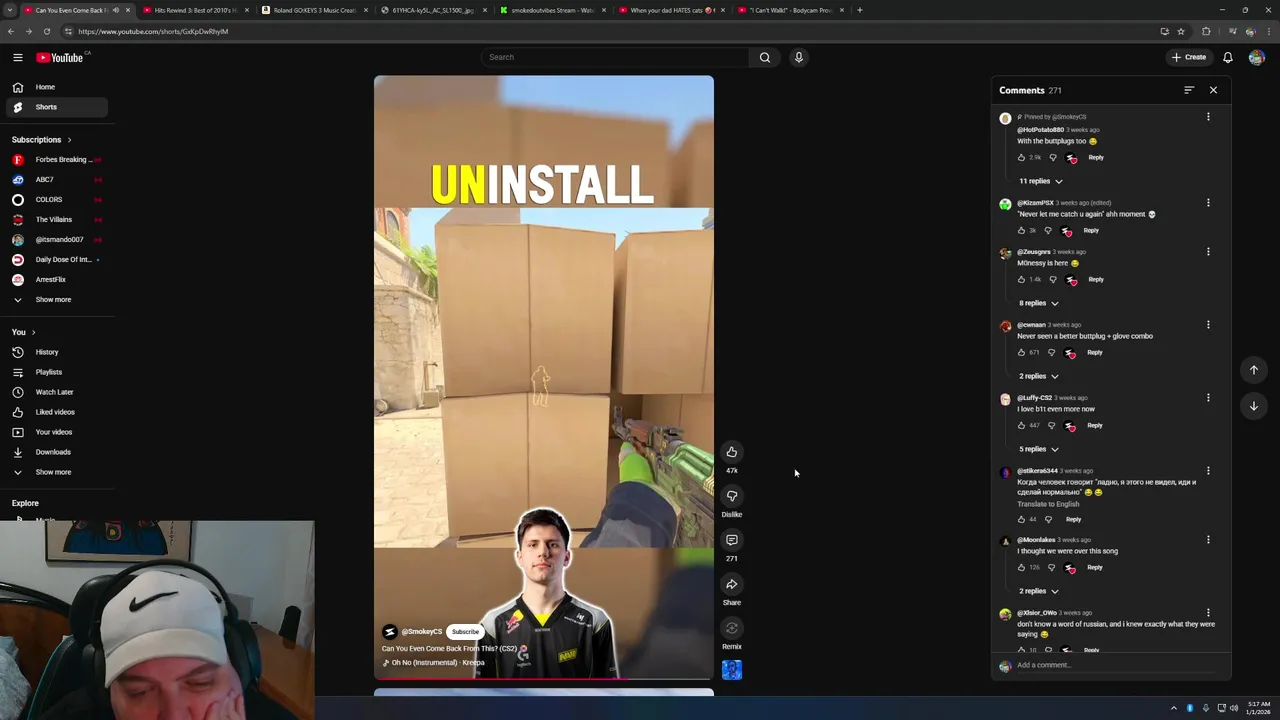Bookmark this page with star icon
This screenshot has width=1280, height=720.
[1181, 31]
